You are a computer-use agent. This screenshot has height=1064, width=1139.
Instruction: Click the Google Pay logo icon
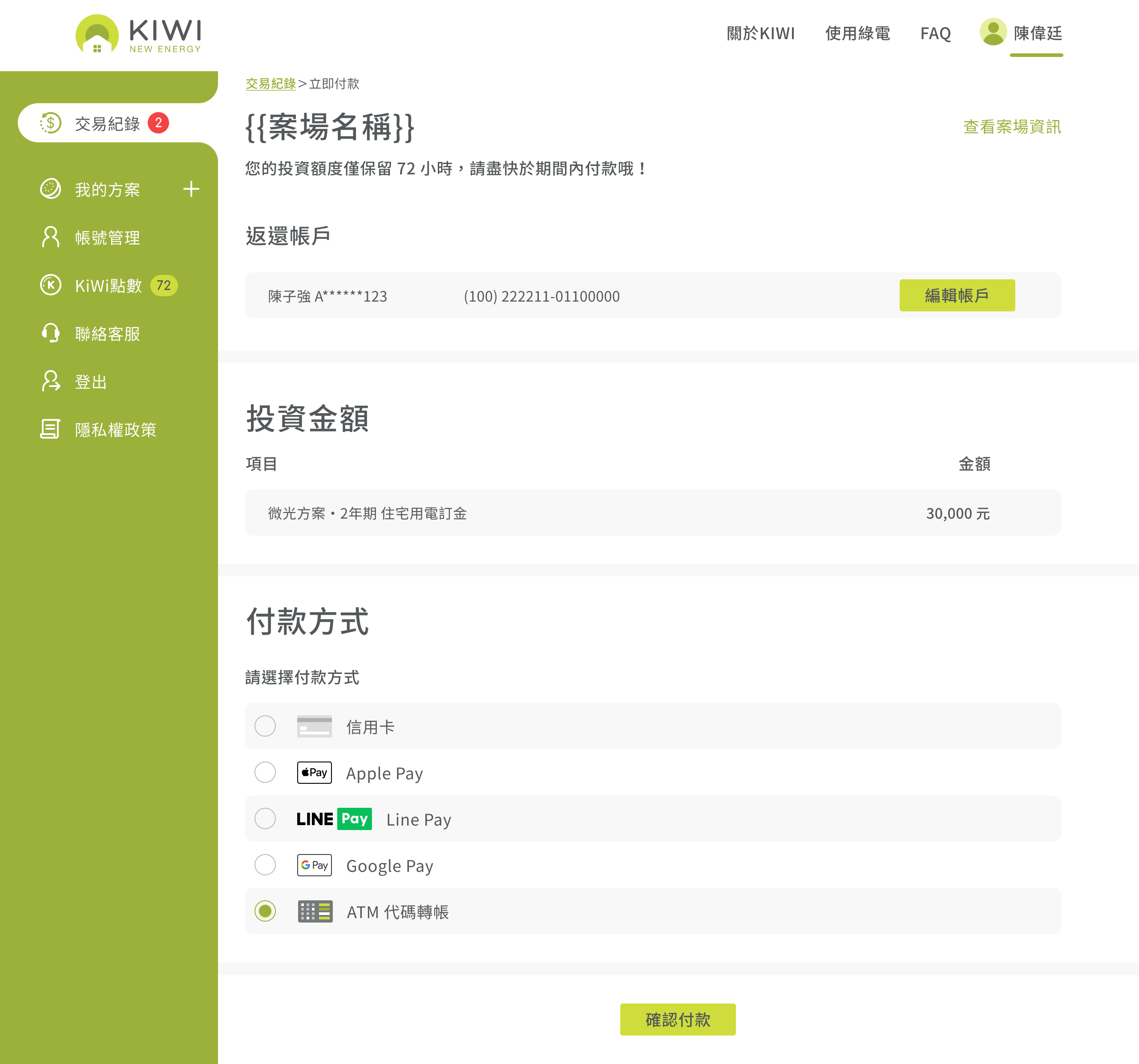(x=315, y=865)
